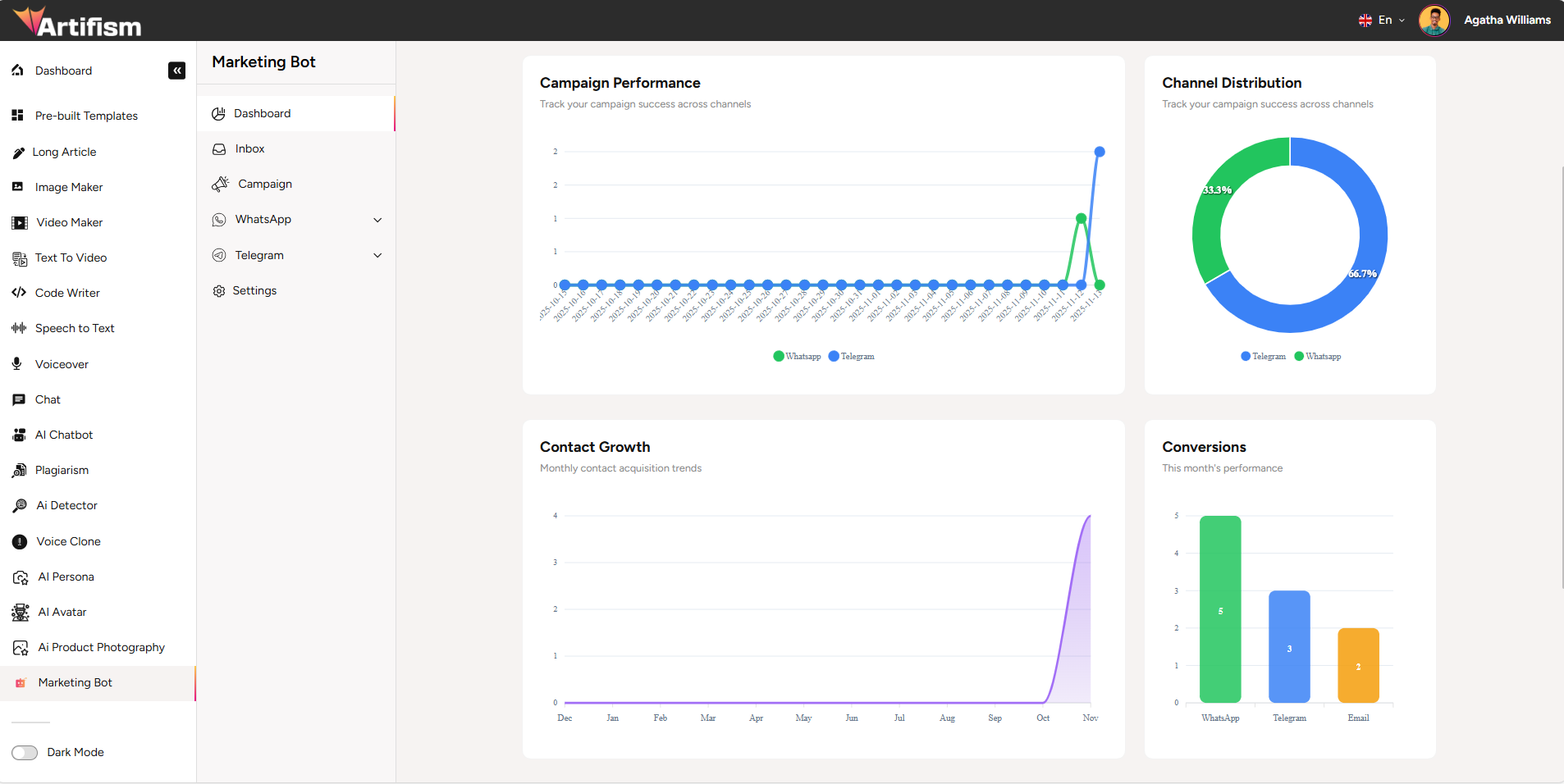Toggle the Whatsapp legend in Campaign Performance
Image resolution: width=1564 pixels, height=784 pixels.
[798, 356]
